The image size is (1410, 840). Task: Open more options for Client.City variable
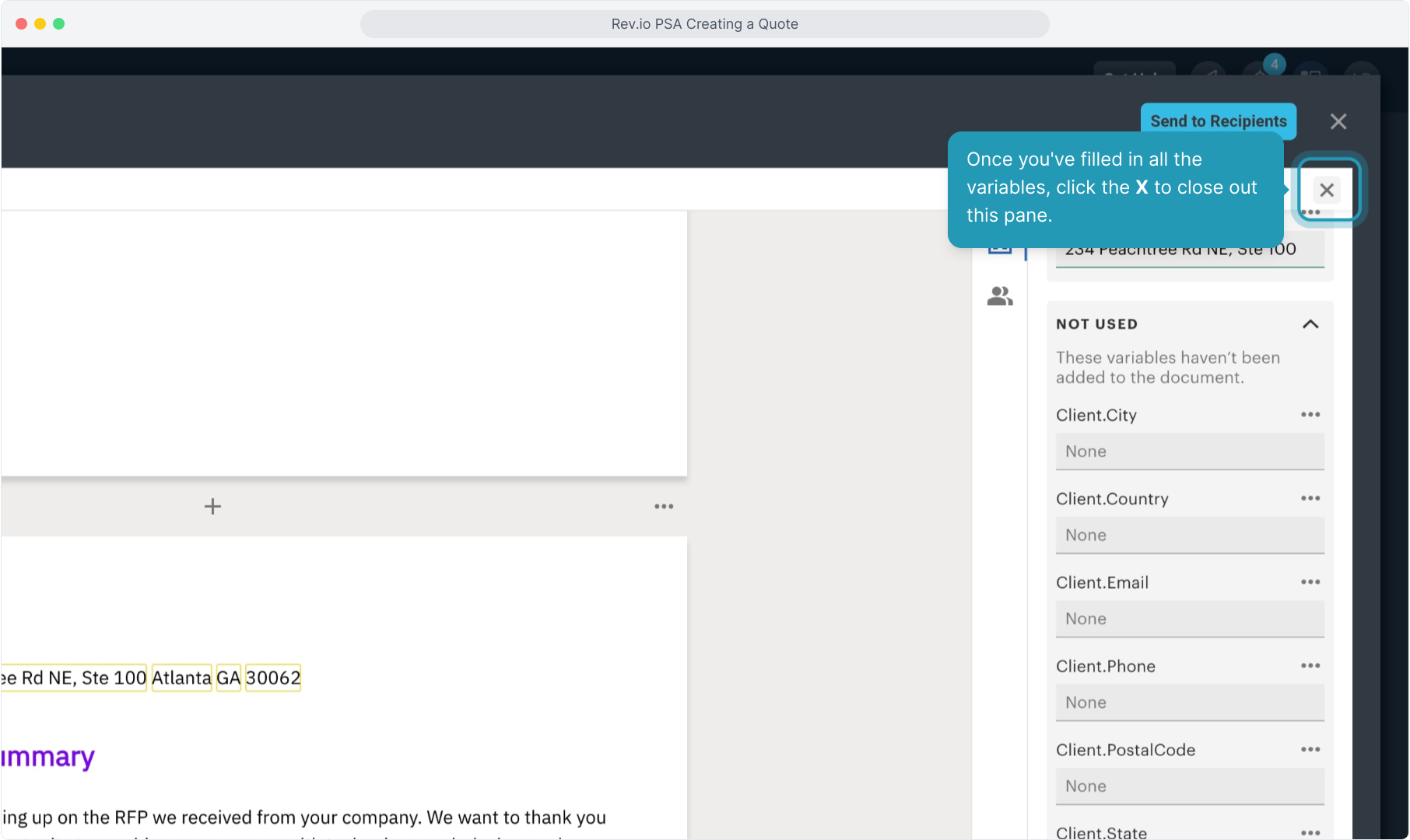pyautogui.click(x=1310, y=415)
